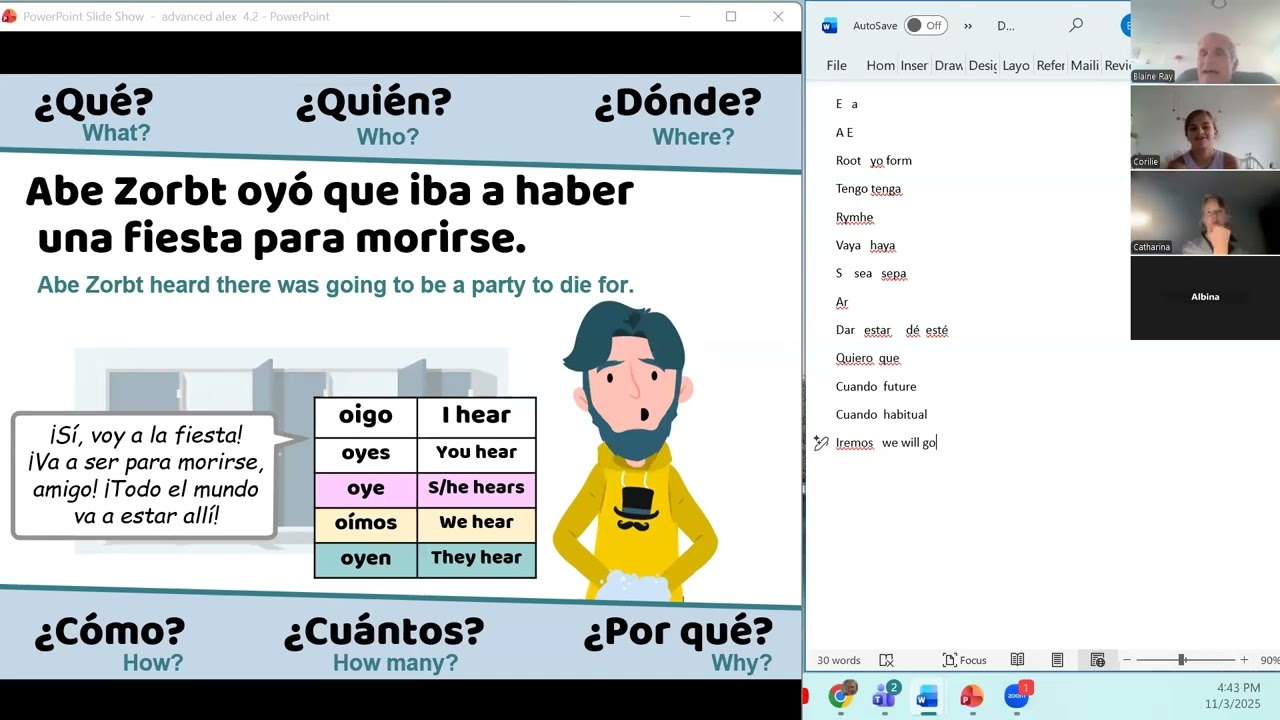
Task: Click the zoom out minus button
Action: 1127,660
